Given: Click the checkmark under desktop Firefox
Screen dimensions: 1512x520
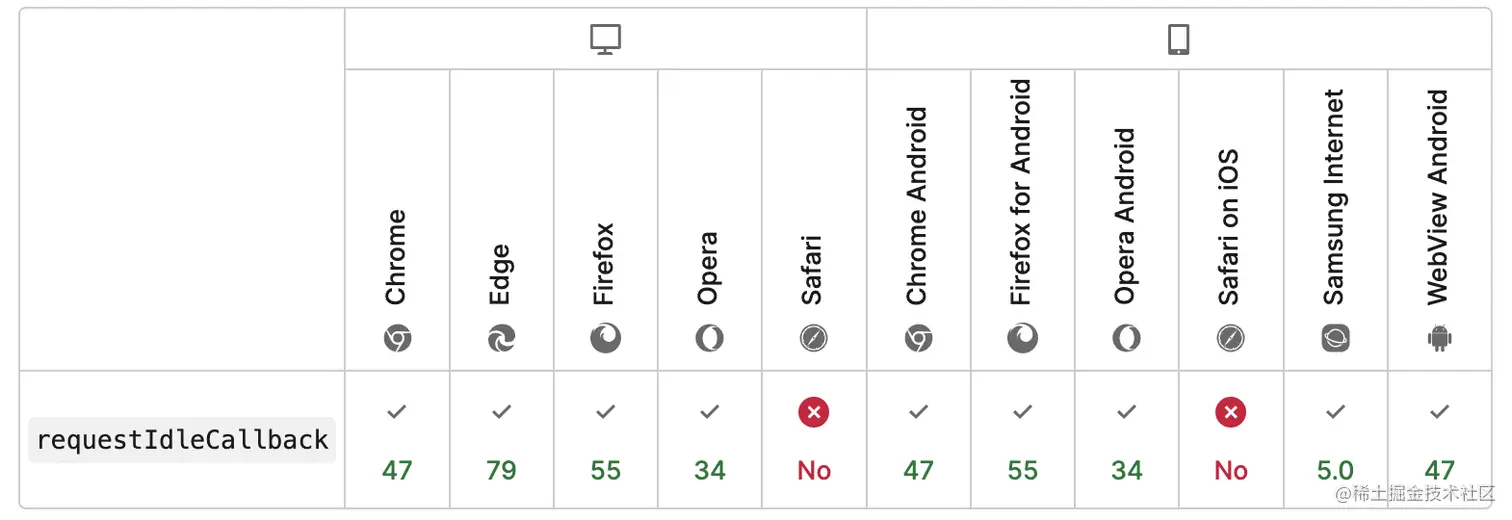Looking at the screenshot, I should [x=605, y=411].
